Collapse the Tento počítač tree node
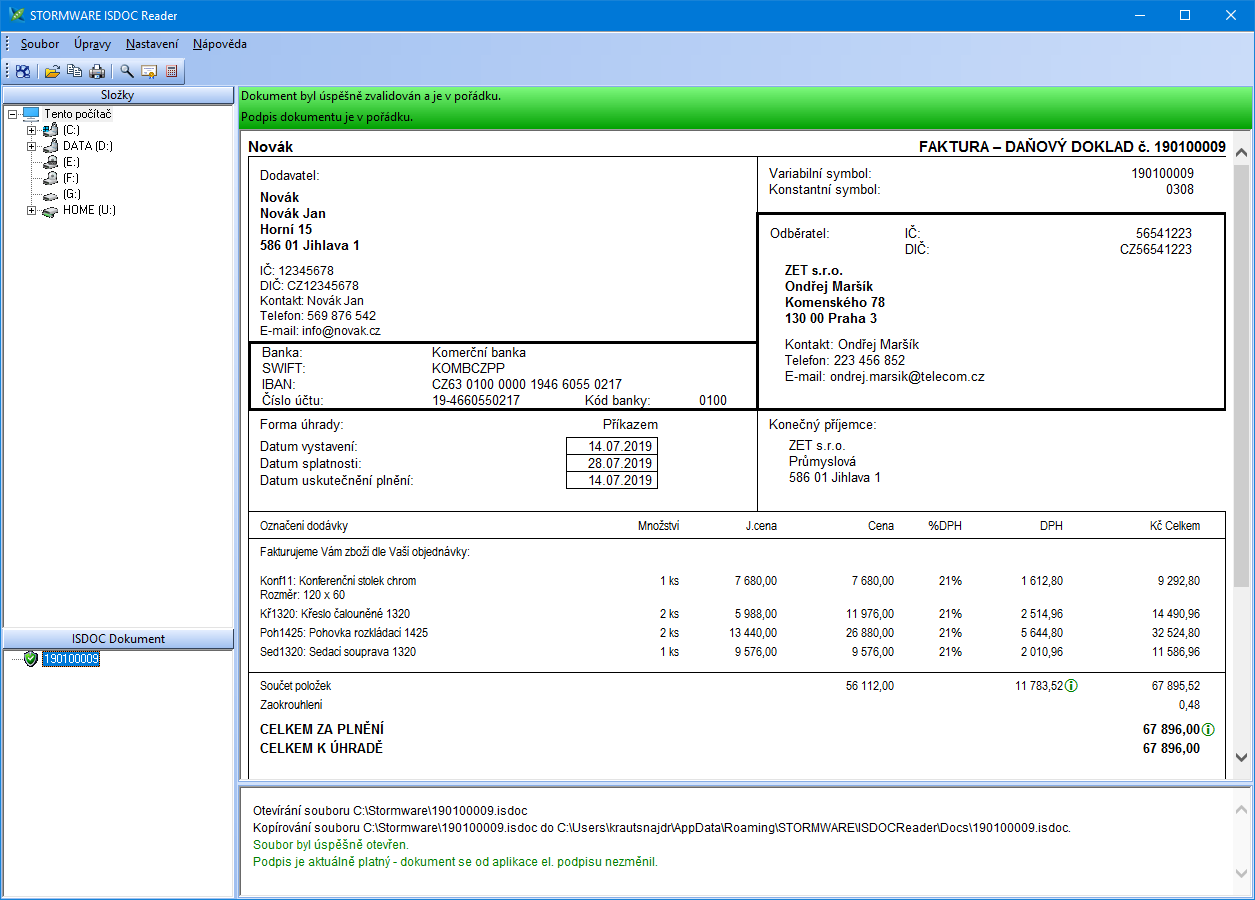Viewport: 1255px width, 900px height. point(12,114)
